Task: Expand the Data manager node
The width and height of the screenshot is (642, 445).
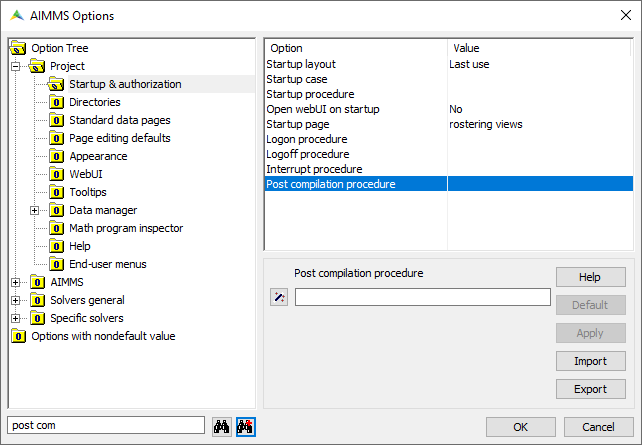Action: (x=35, y=210)
